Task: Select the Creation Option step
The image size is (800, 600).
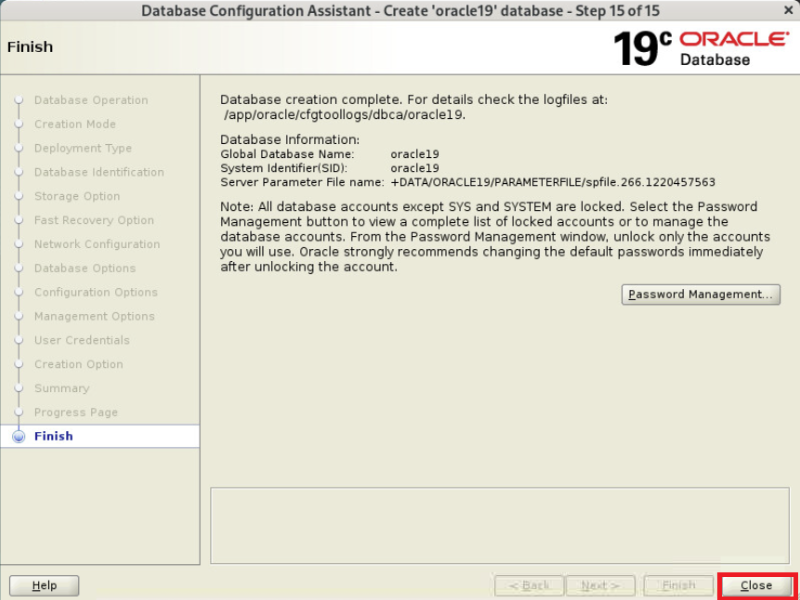Action: tap(79, 364)
